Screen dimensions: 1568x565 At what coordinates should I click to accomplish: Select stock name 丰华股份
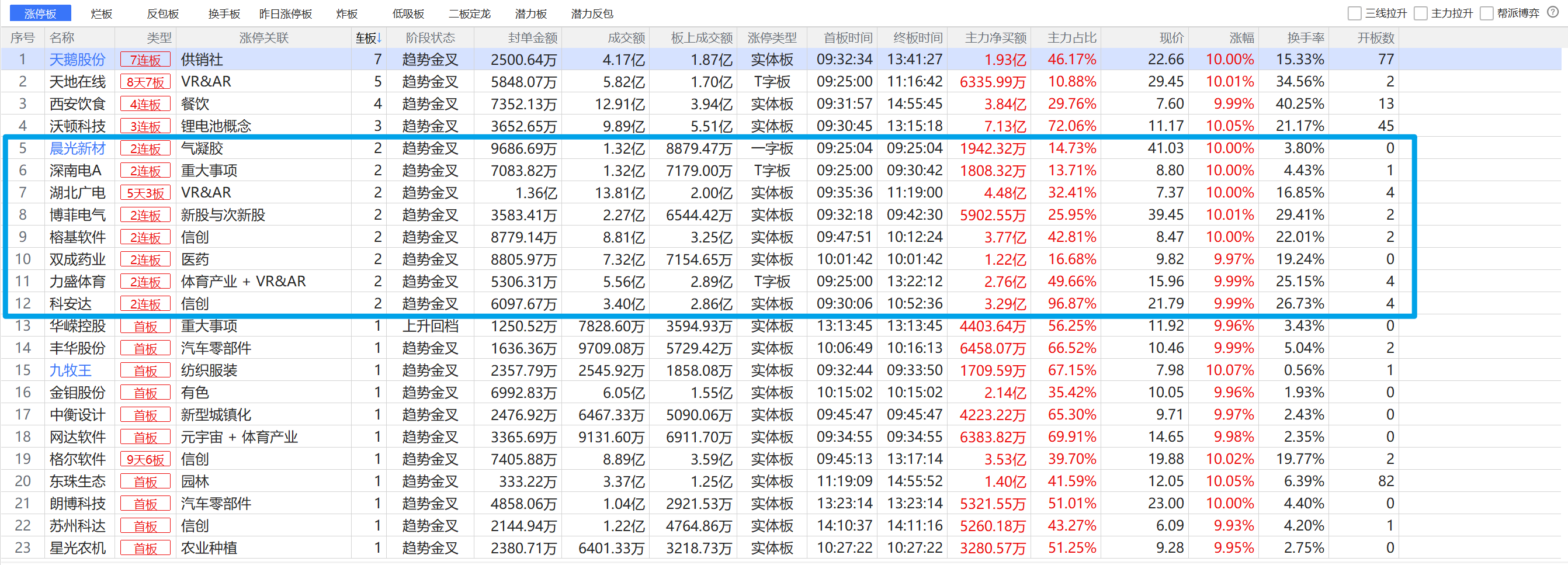point(77,348)
